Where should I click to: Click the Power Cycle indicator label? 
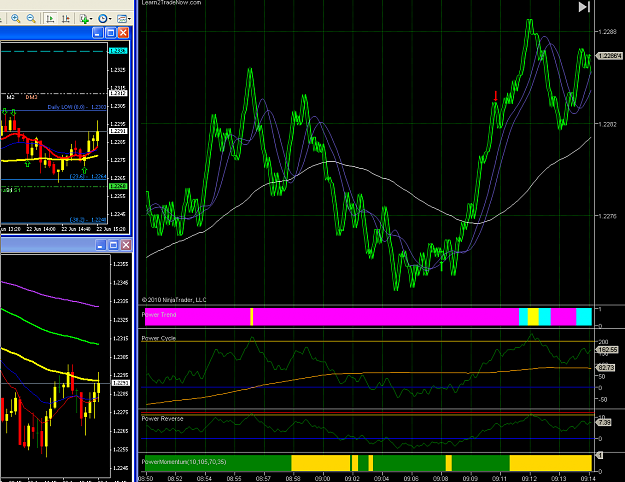pyautogui.click(x=159, y=338)
